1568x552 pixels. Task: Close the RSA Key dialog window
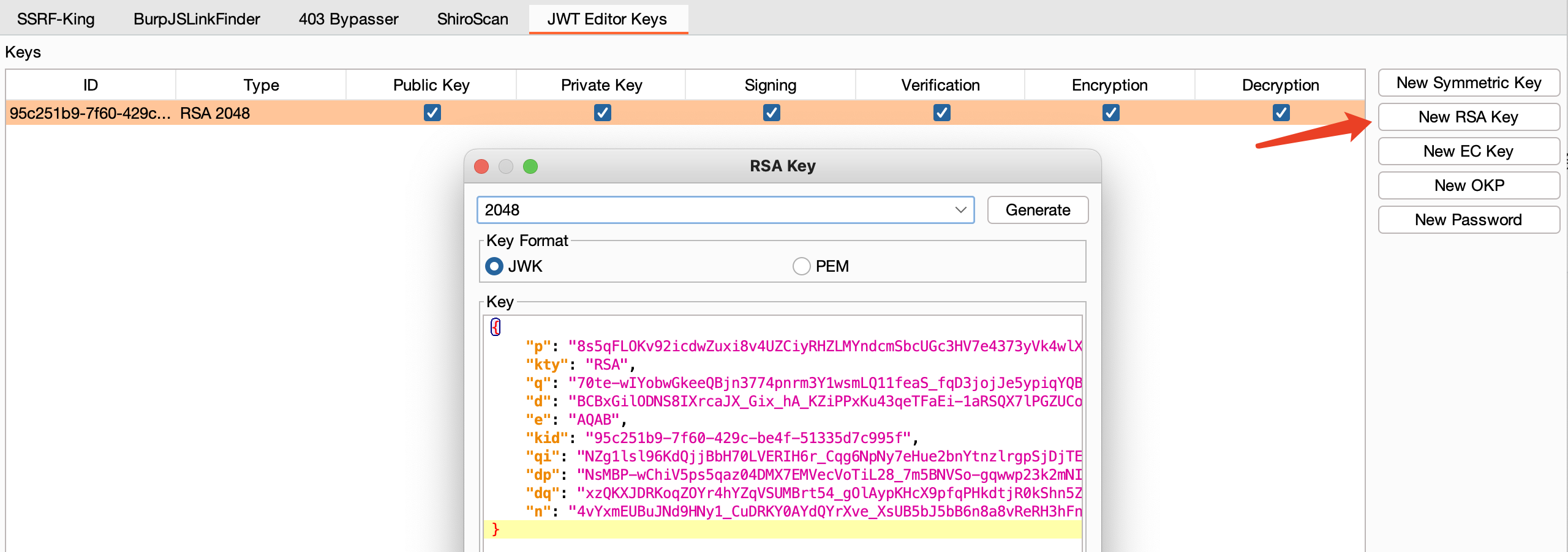(x=481, y=166)
